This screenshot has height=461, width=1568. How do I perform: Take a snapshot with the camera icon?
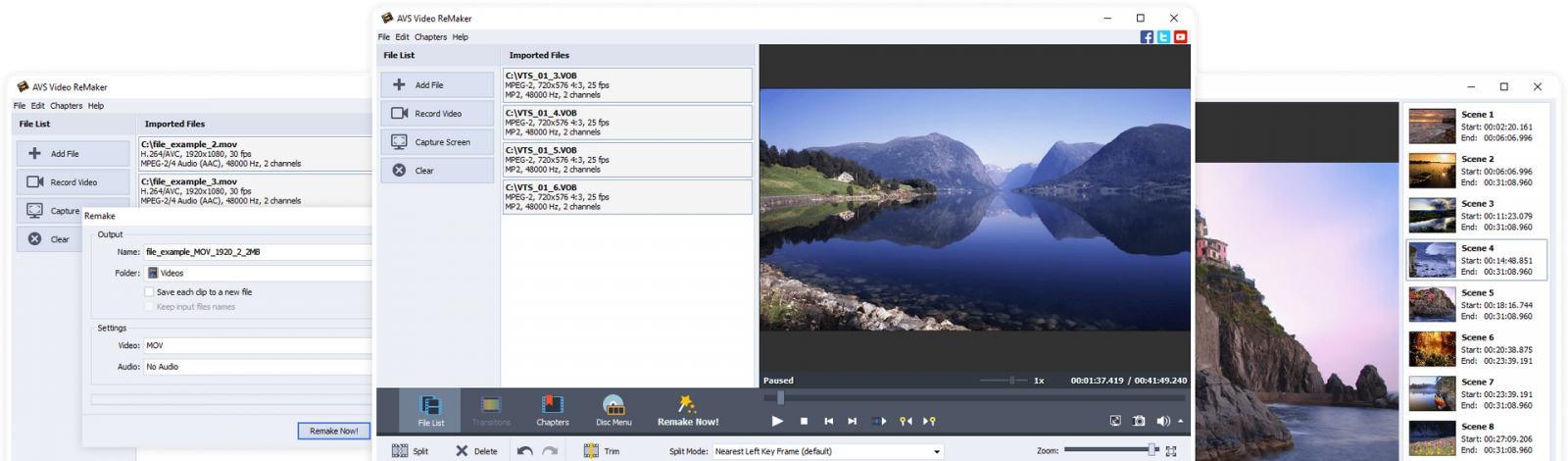(x=1139, y=421)
